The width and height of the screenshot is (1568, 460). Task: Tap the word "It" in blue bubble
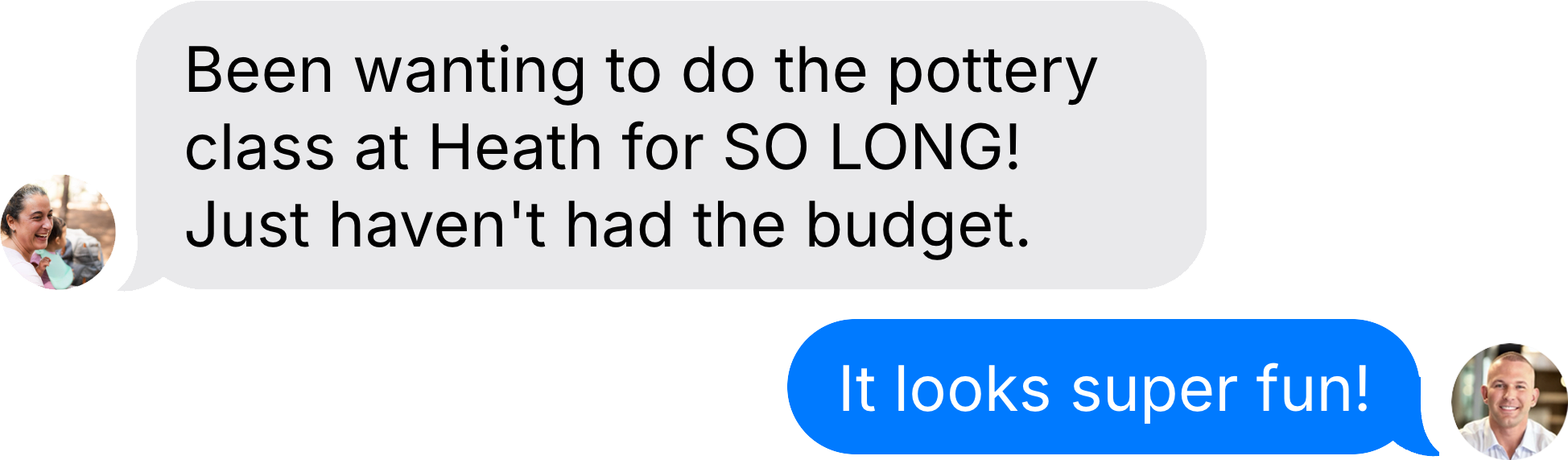tap(856, 389)
